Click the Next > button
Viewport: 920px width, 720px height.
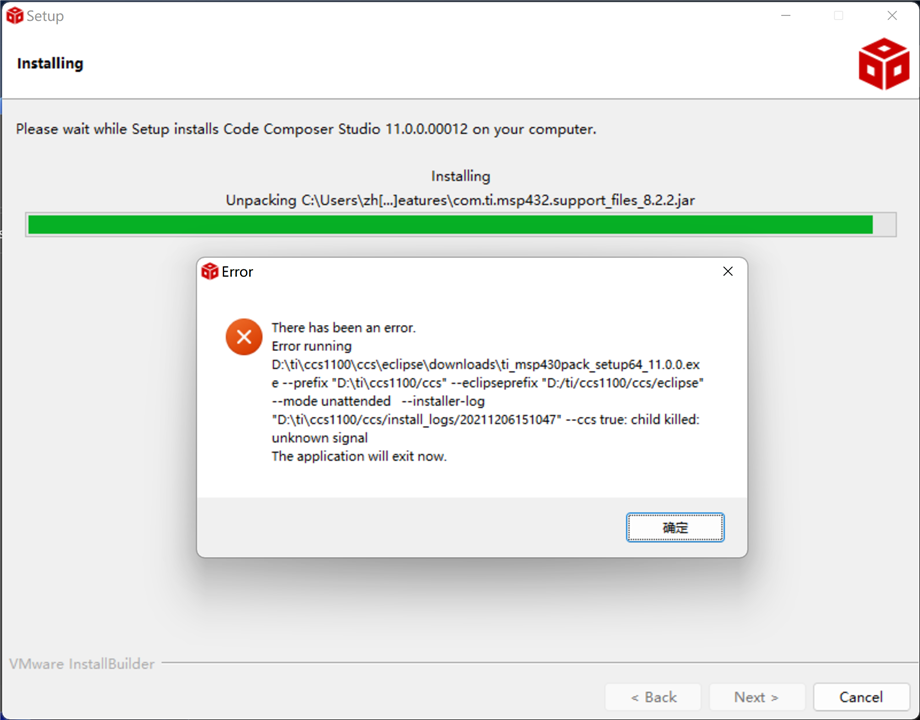tap(756, 697)
